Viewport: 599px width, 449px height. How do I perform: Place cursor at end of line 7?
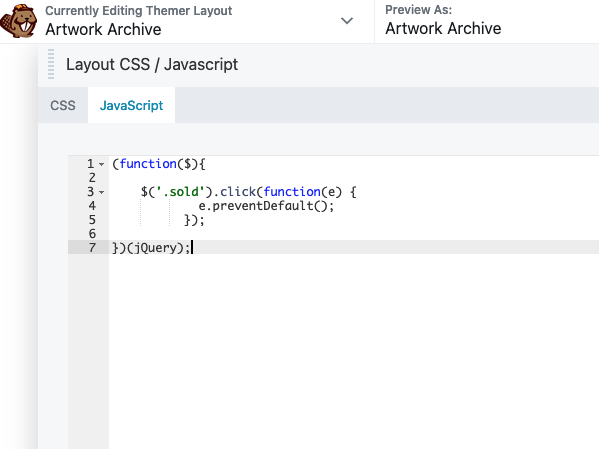point(192,248)
